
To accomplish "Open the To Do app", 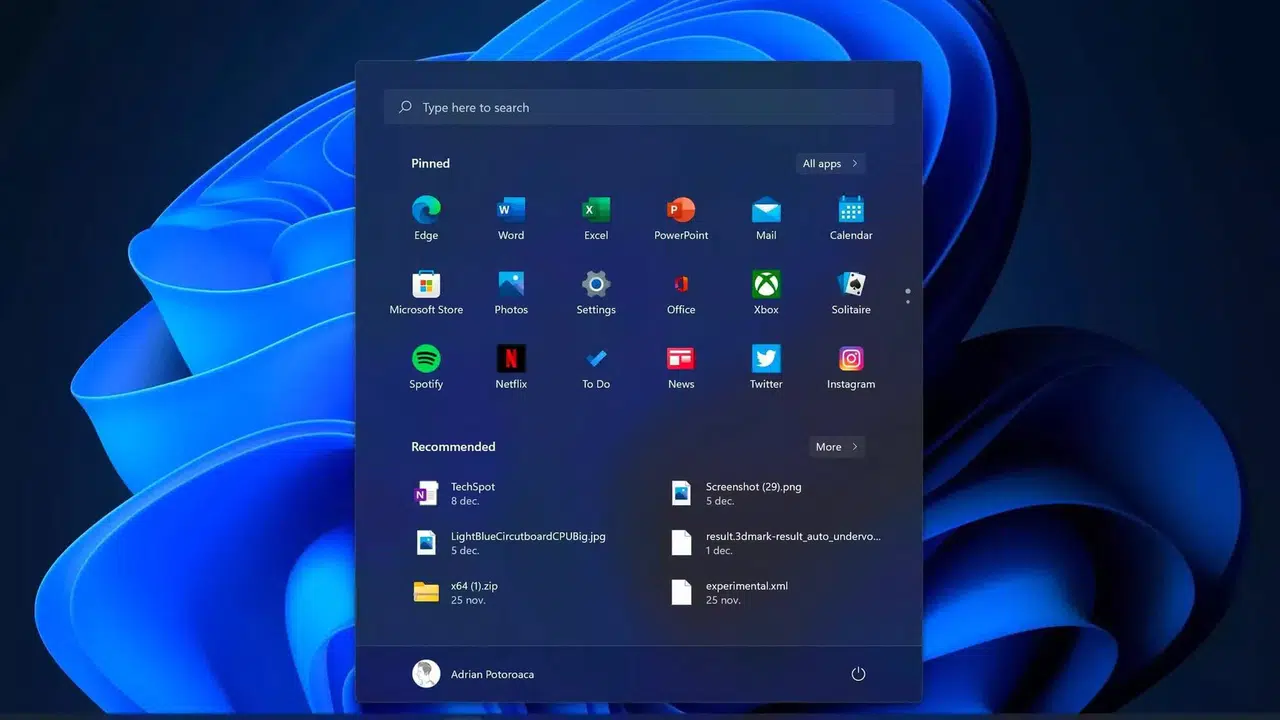I will click(x=596, y=358).
